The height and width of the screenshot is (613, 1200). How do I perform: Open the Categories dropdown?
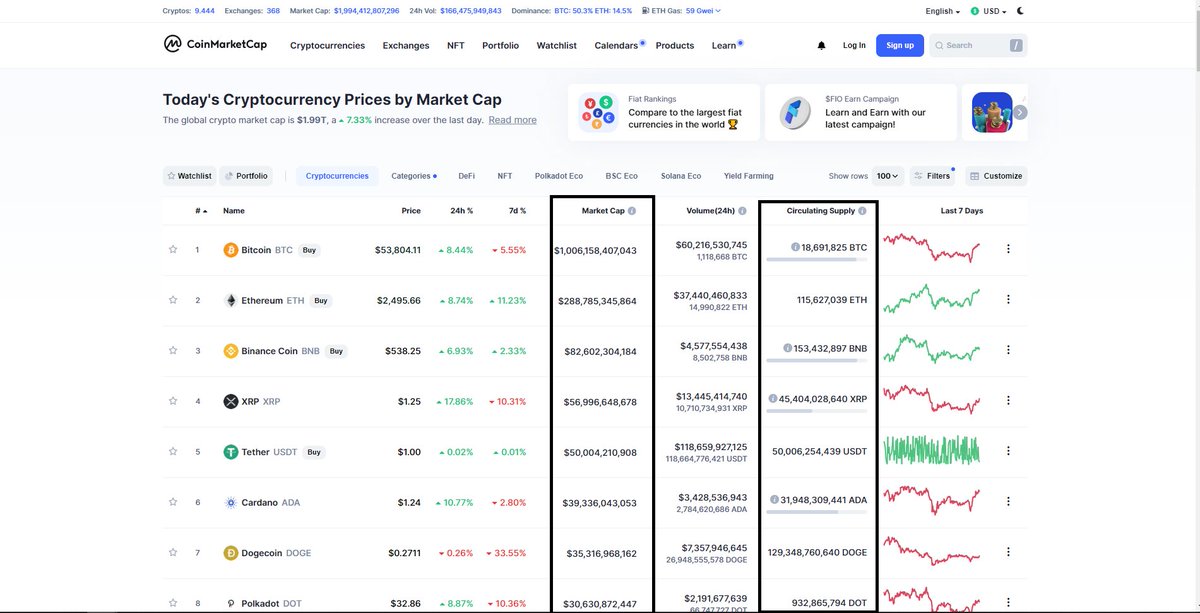coord(414,176)
